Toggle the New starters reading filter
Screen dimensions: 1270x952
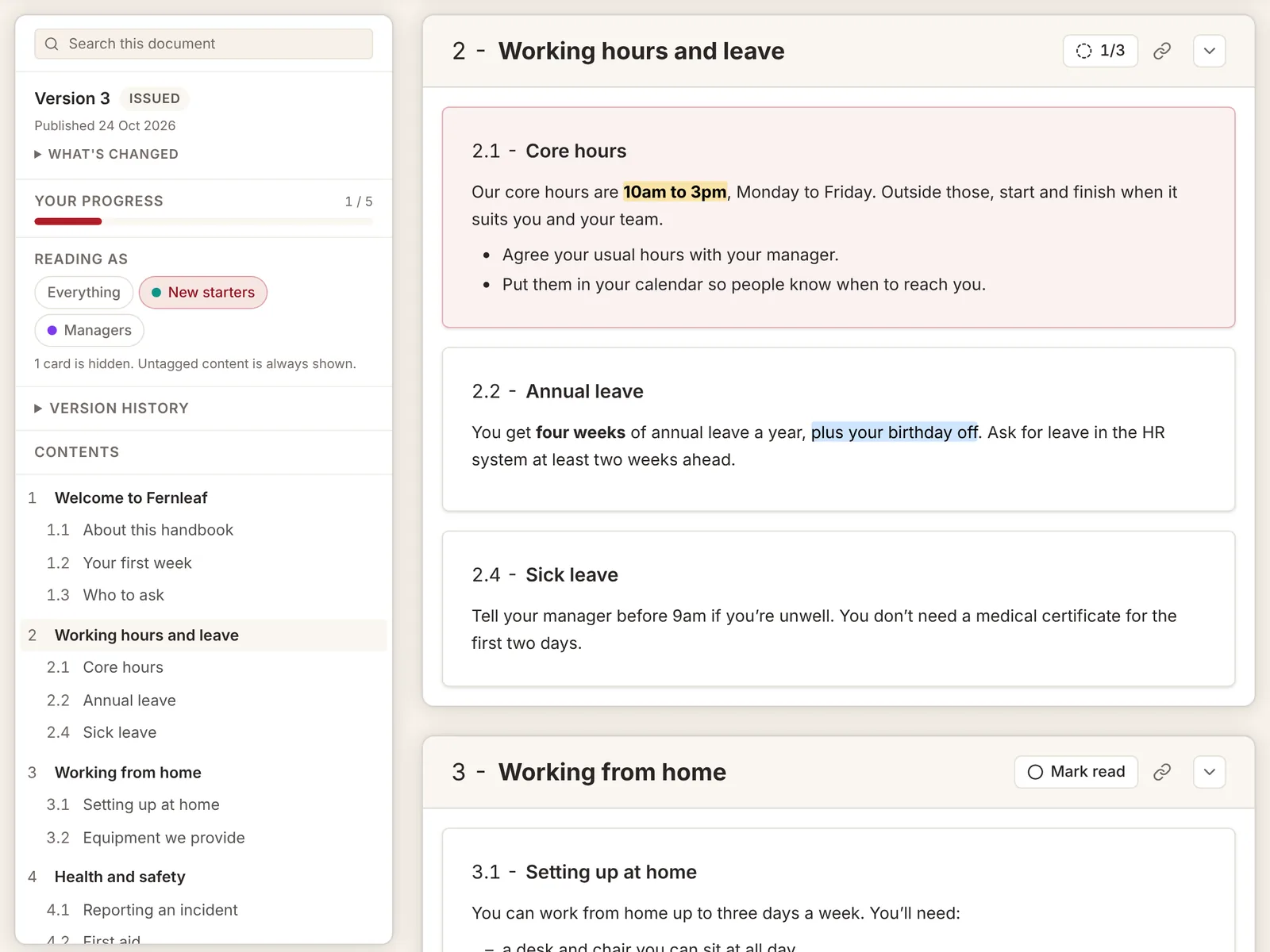203,292
